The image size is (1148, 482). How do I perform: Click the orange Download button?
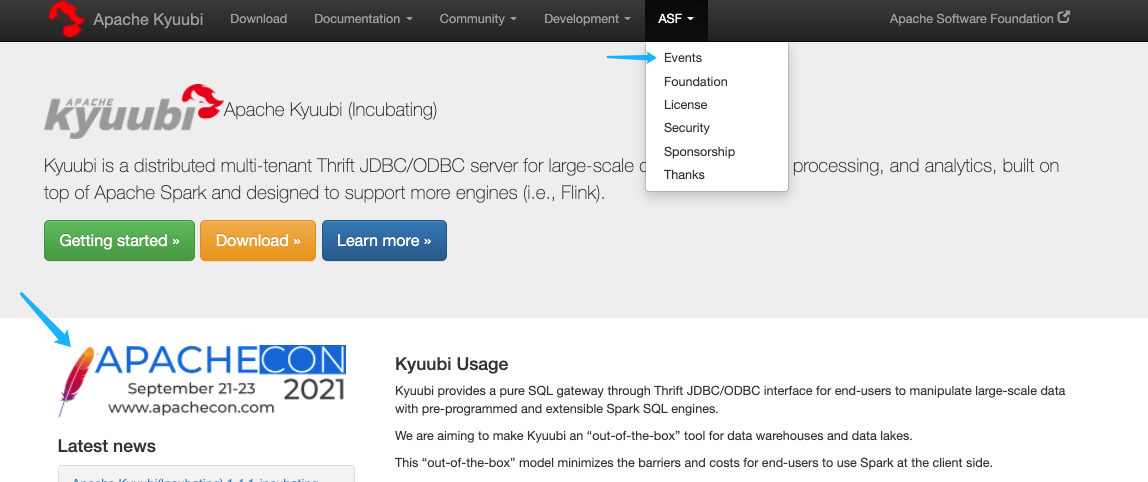tap(258, 240)
